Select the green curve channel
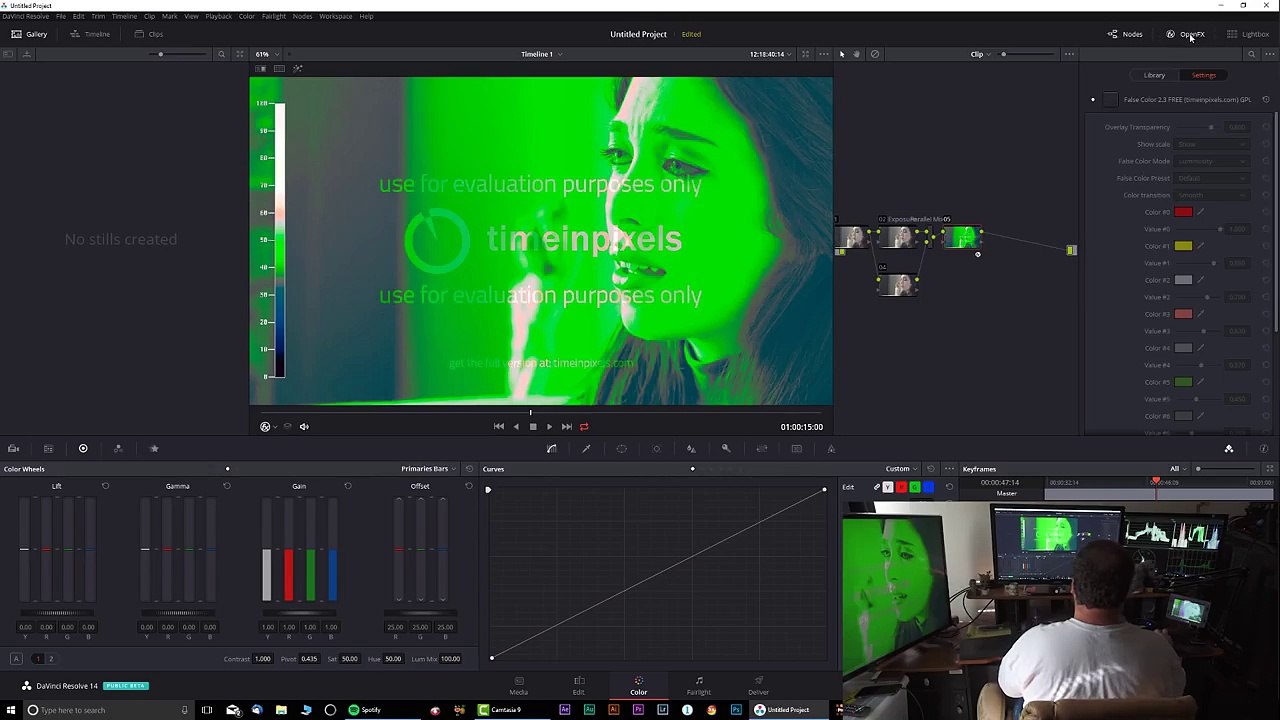 [914, 487]
